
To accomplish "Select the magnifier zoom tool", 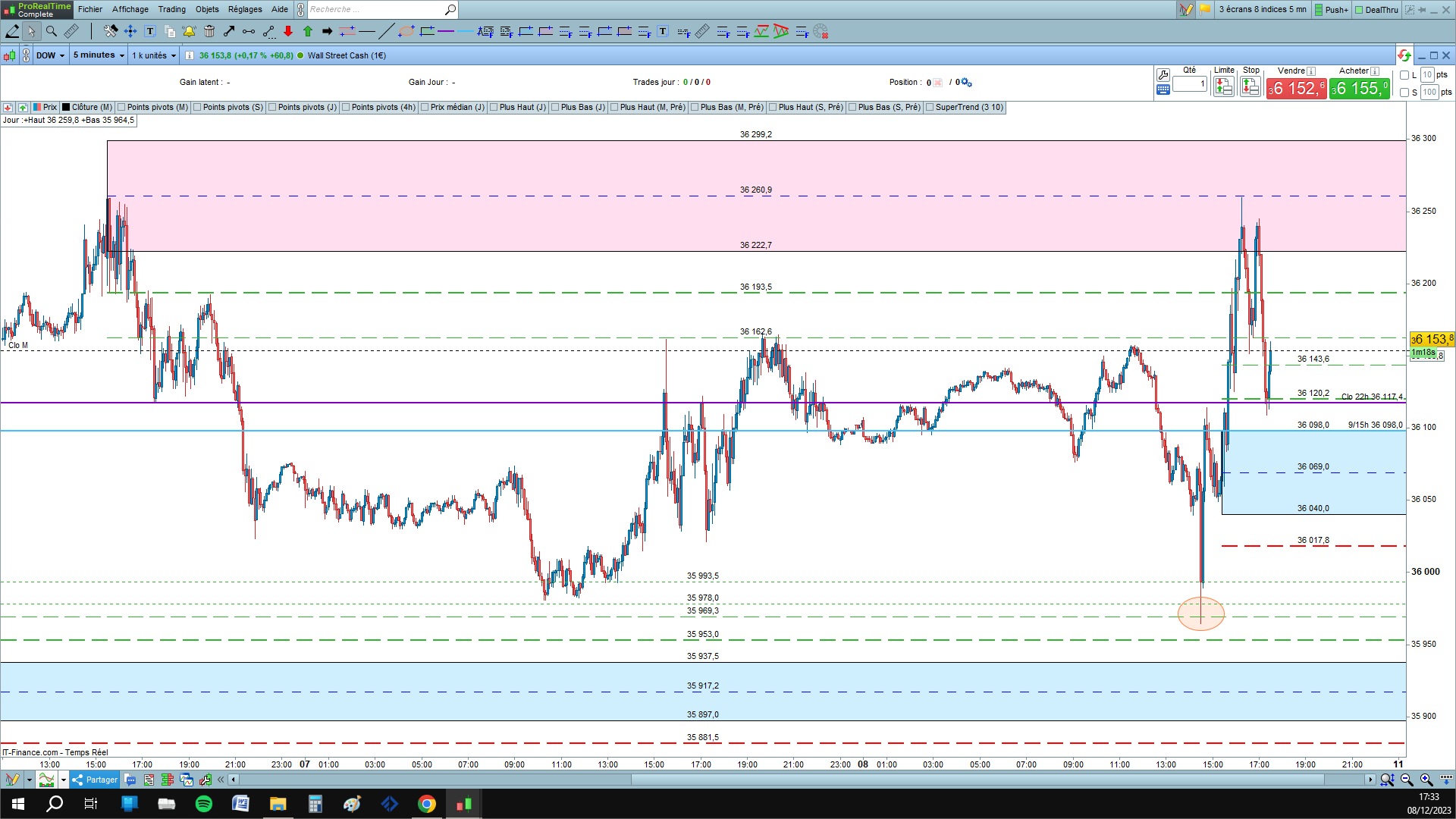I will pyautogui.click(x=52, y=31).
